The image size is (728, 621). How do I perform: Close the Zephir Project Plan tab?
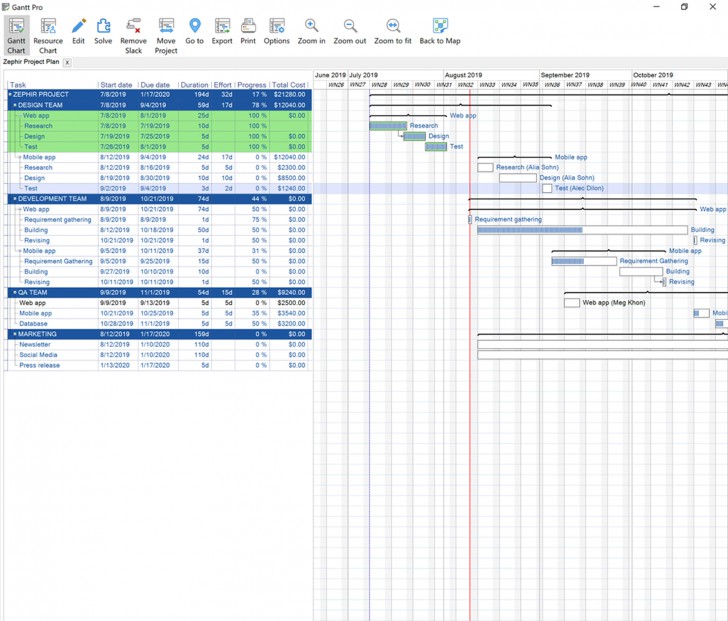pos(67,63)
